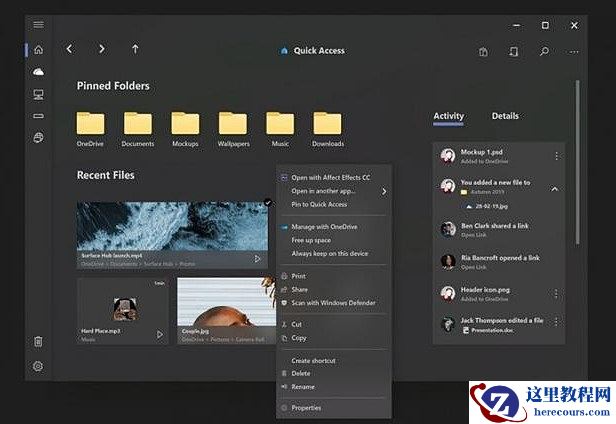Go forward with the right arrow
The width and height of the screenshot is (616, 424).
[x=102, y=49]
